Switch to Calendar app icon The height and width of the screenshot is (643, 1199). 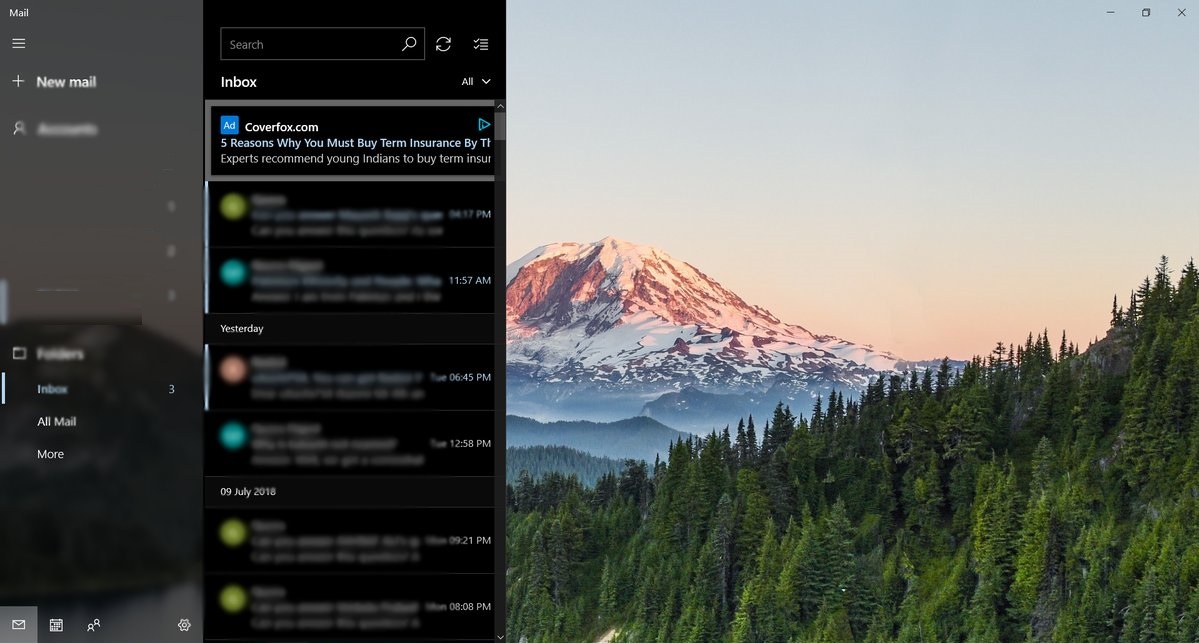56,625
